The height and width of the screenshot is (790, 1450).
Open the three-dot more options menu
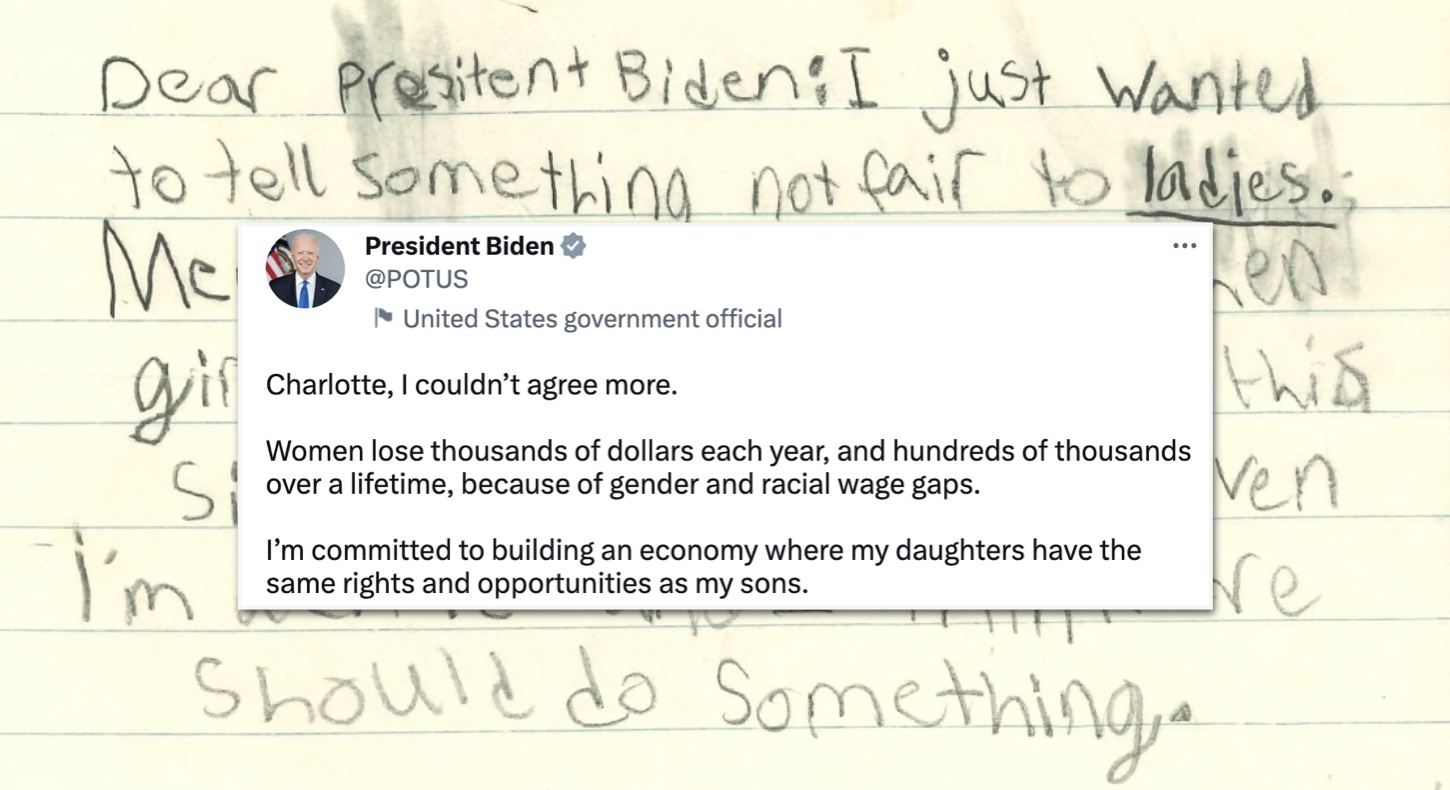pyautogui.click(x=1184, y=246)
